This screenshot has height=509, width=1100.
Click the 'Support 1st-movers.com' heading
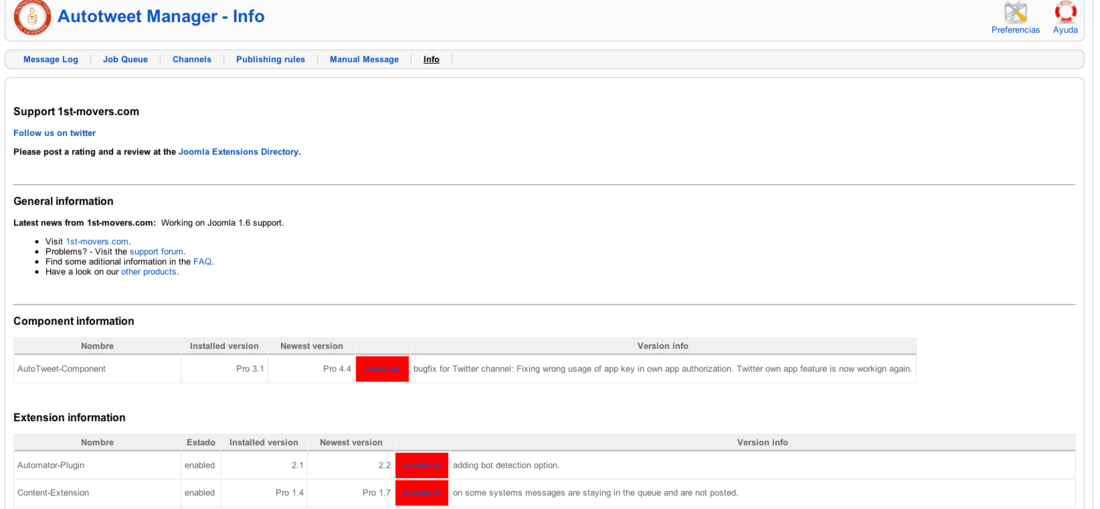tap(76, 111)
